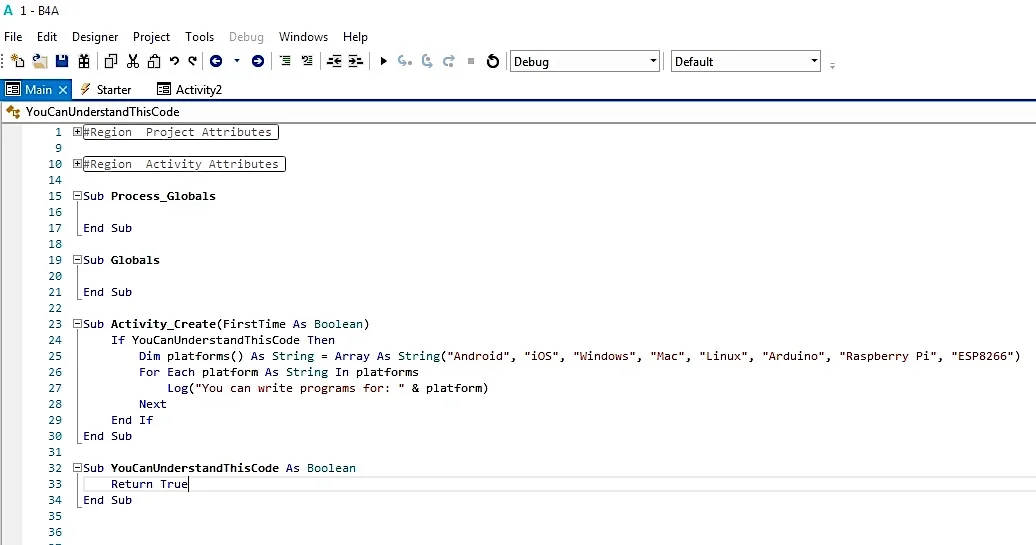Open the Designer menu
The image size is (1036, 545).
coord(95,37)
